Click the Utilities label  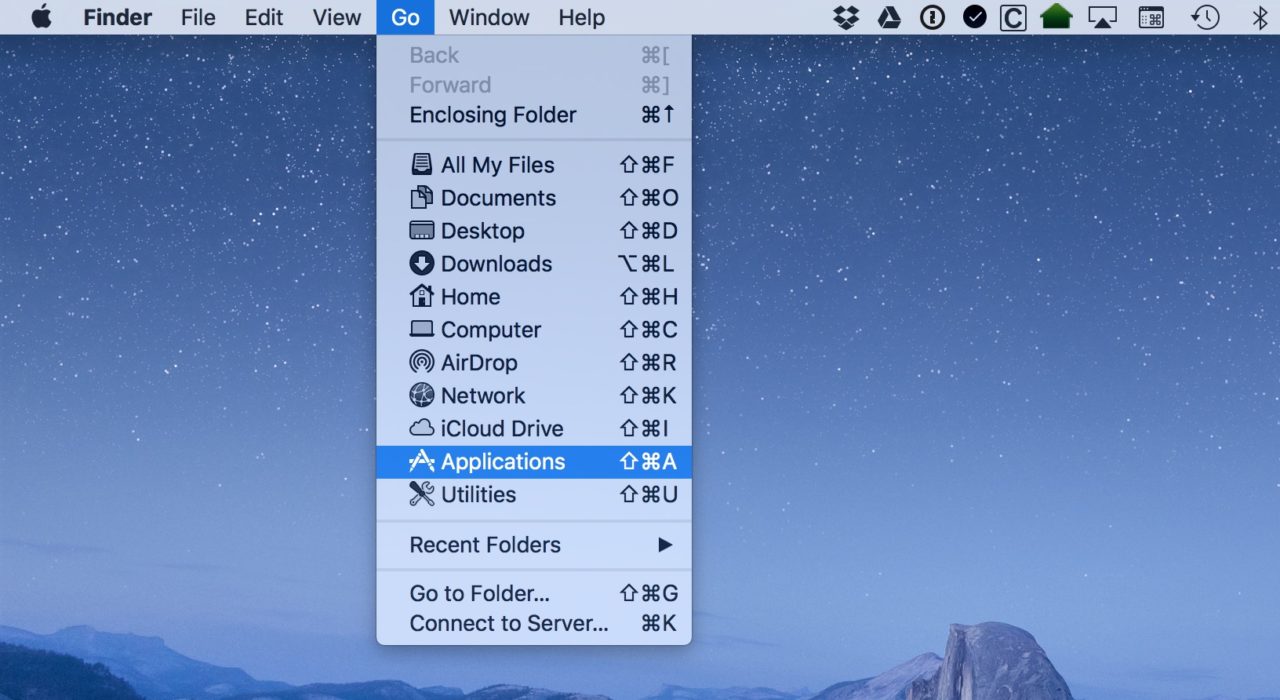point(478,495)
